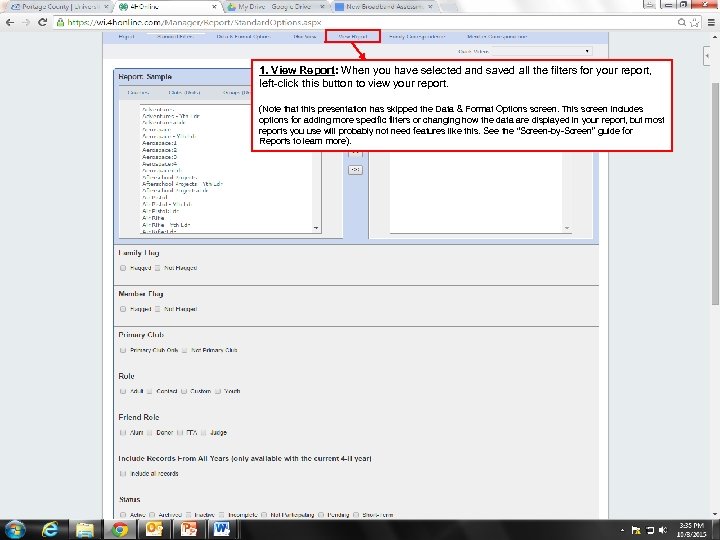The image size is (720, 540).
Task: Bookmark this page with the star icon
Action: 694,22
